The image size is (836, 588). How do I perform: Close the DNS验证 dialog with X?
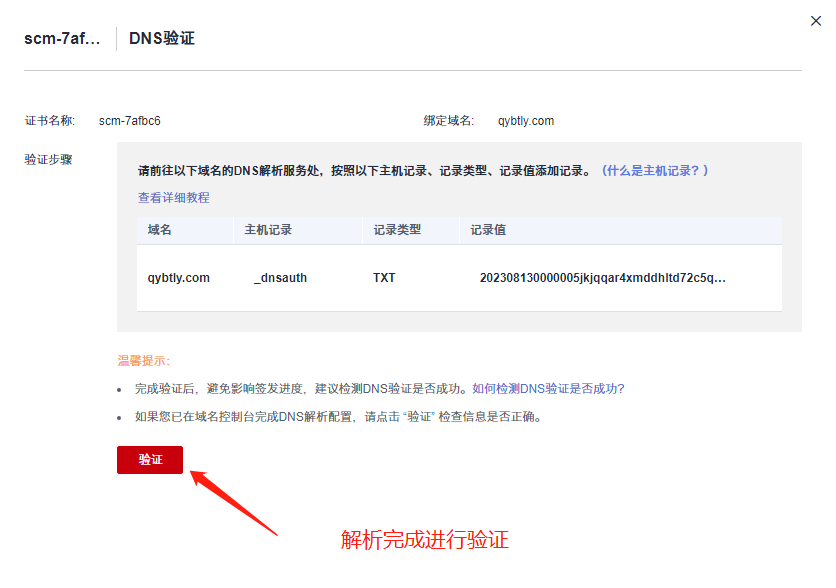click(816, 21)
